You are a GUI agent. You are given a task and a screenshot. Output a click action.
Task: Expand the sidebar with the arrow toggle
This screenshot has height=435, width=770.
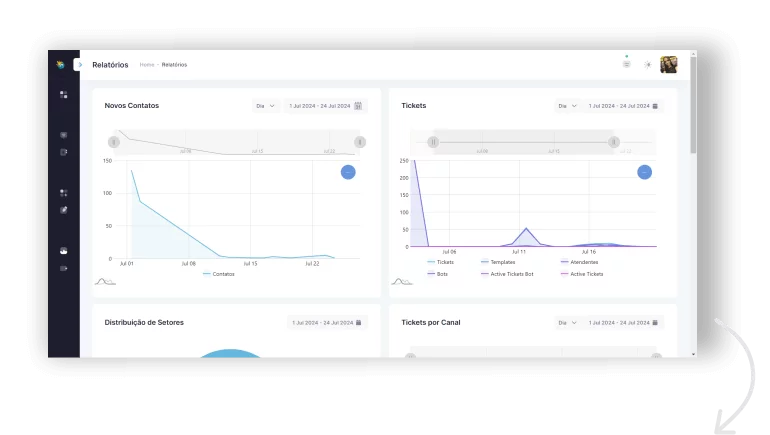coord(80,65)
